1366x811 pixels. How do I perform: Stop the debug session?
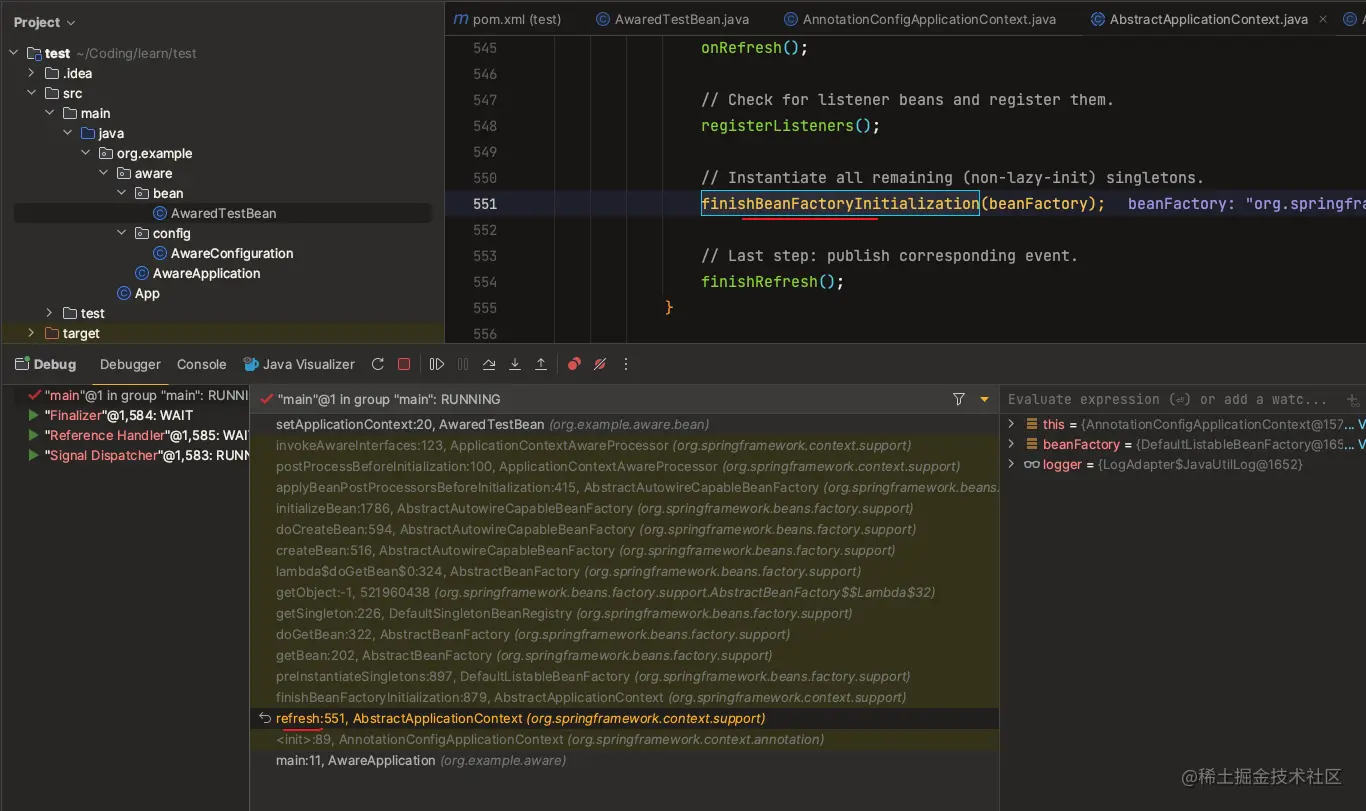pos(404,365)
